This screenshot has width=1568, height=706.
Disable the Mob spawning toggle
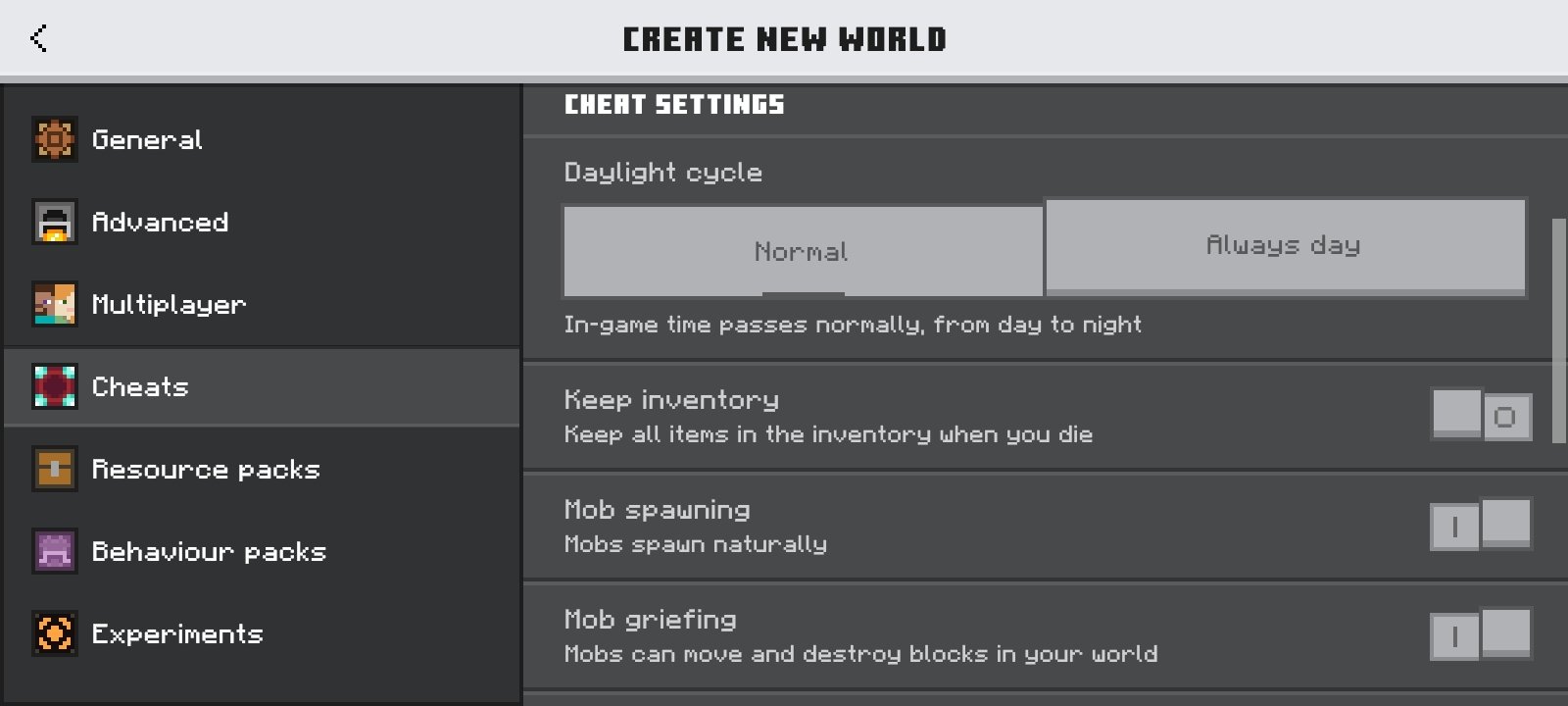tap(1481, 525)
